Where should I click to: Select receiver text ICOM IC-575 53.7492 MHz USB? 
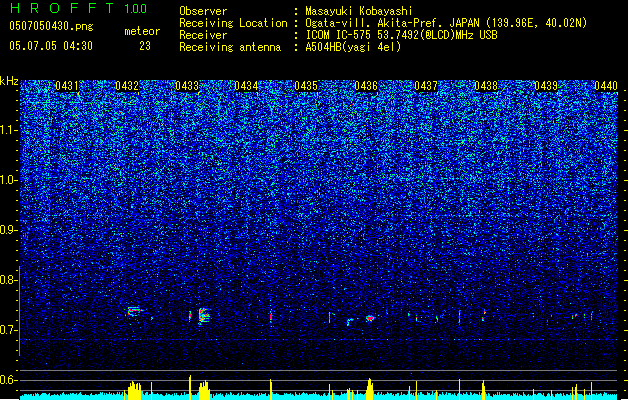(x=401, y=35)
